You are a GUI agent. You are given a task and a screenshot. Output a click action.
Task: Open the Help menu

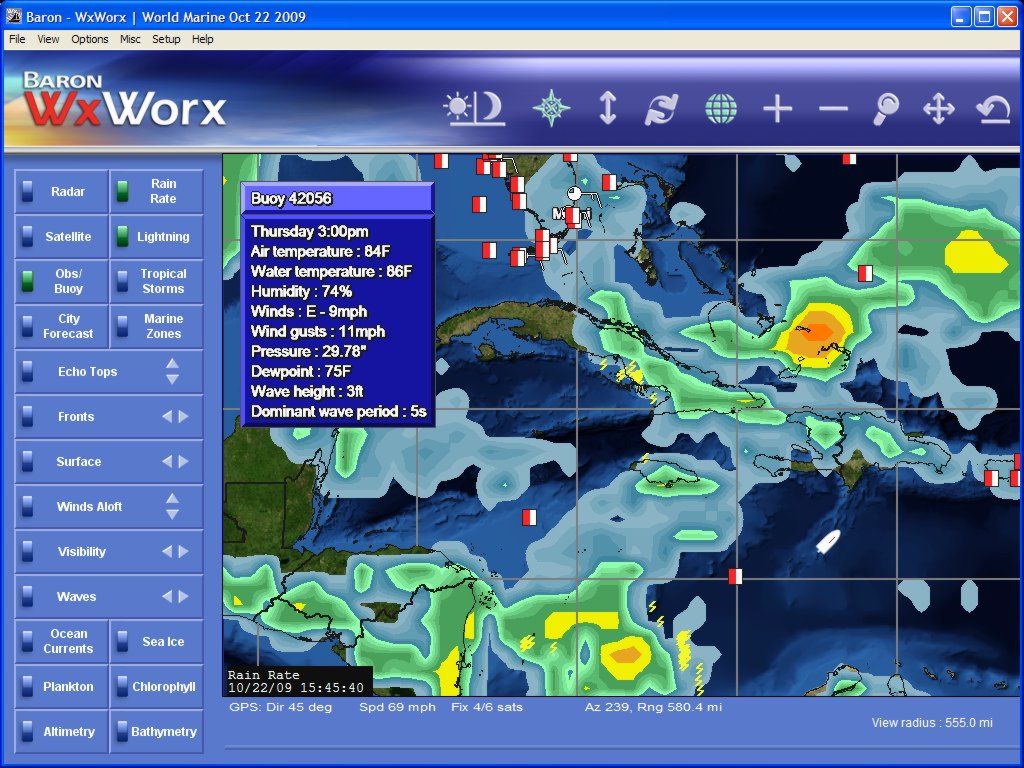point(202,39)
